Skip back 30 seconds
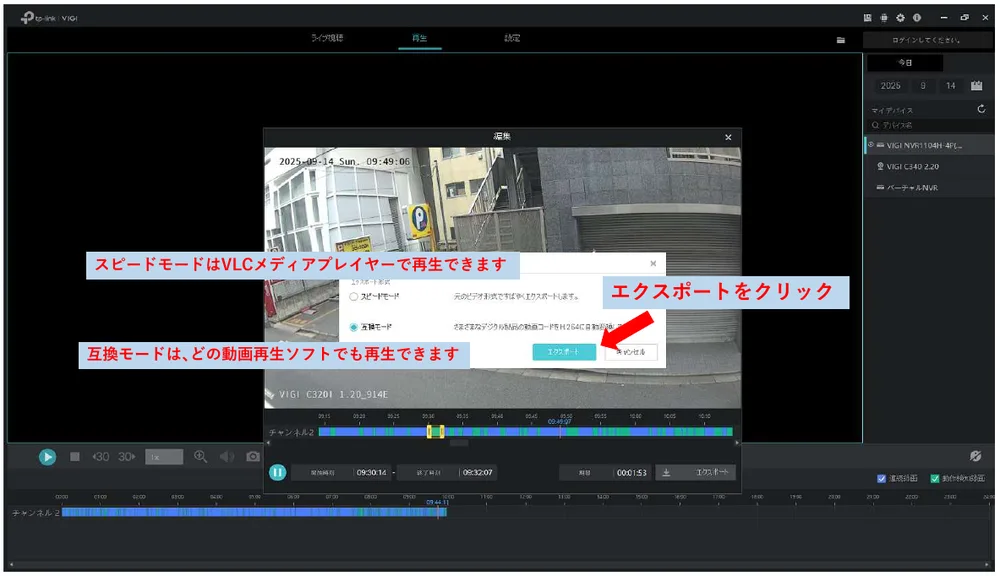 coord(101,457)
